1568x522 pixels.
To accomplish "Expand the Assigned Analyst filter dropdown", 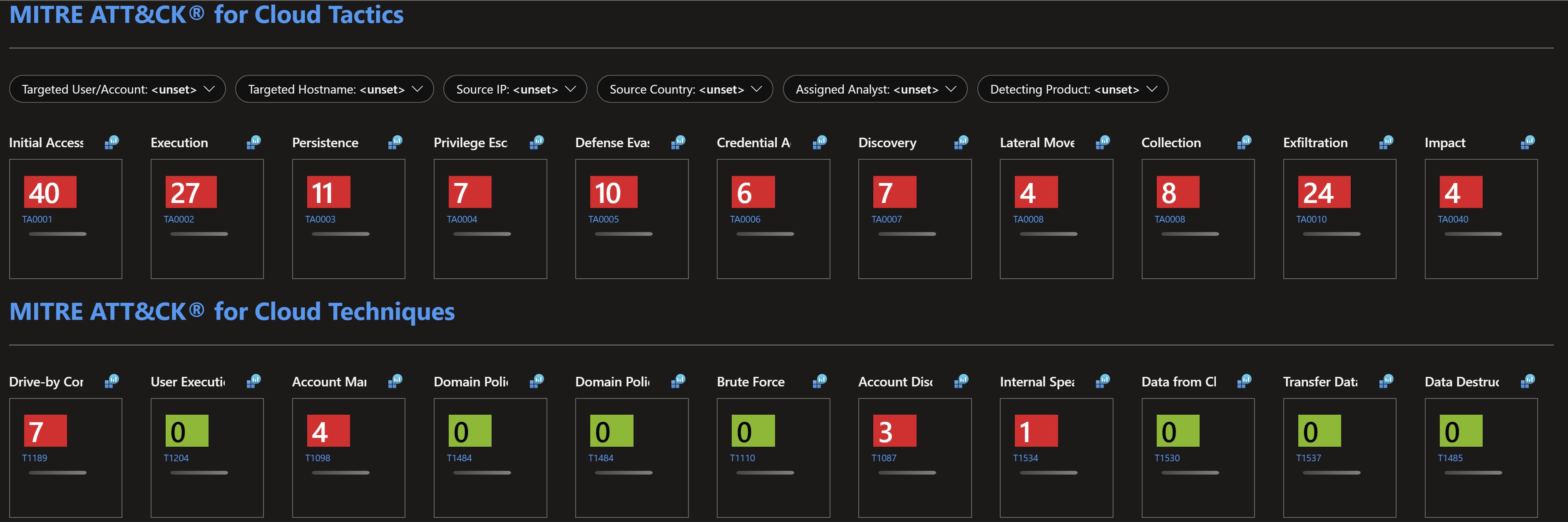I will 875,89.
